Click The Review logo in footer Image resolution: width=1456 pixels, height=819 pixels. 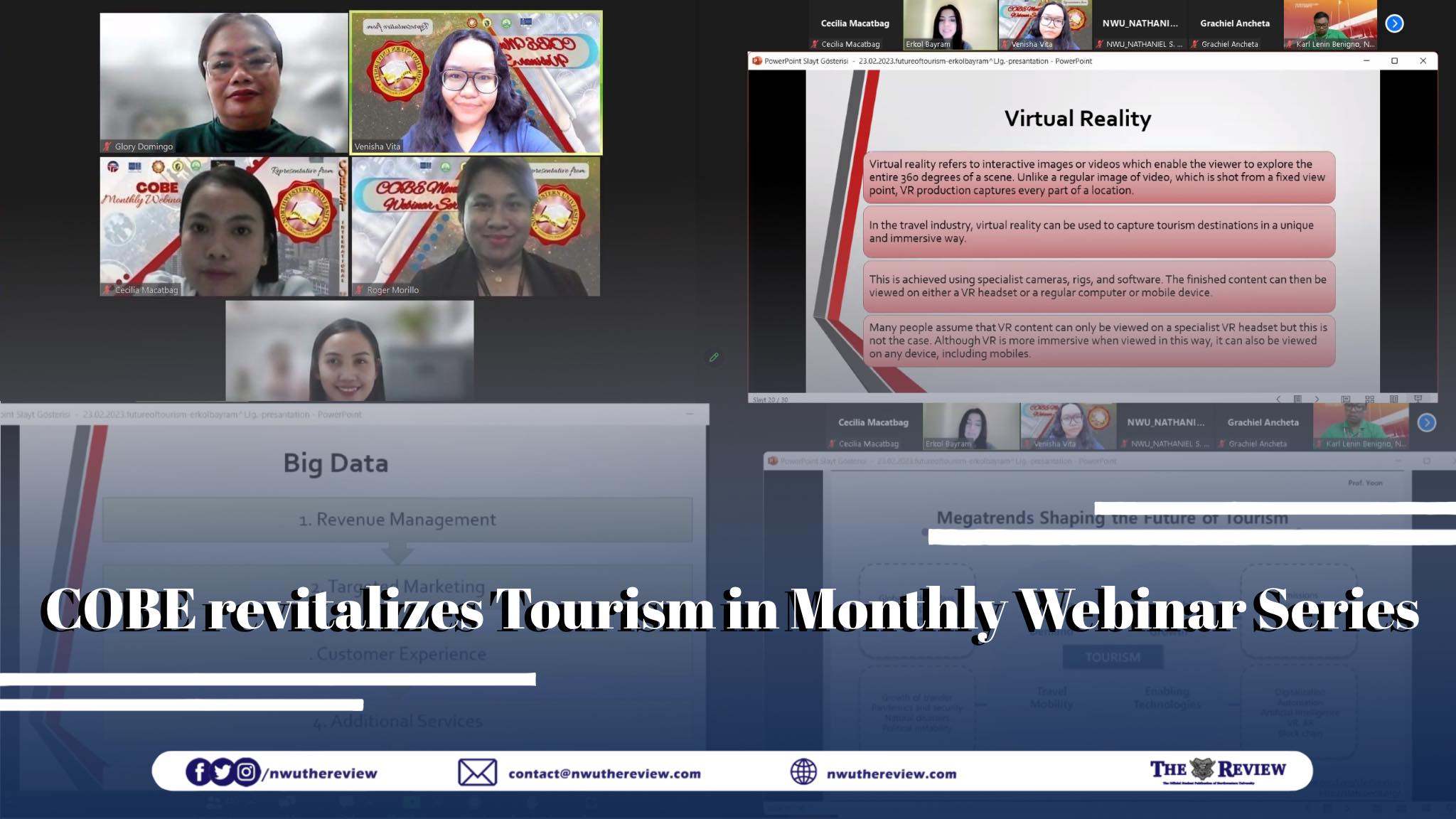(x=1218, y=771)
